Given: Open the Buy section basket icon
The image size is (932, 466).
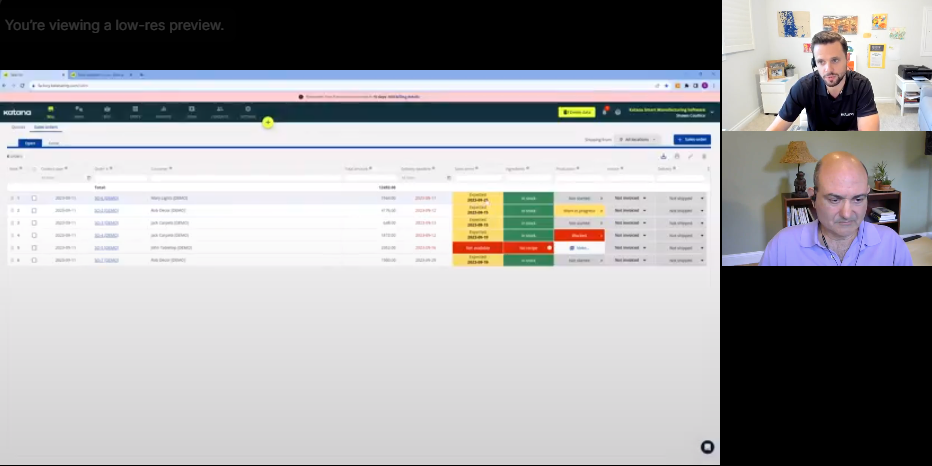Looking at the screenshot, I should click(107, 112).
